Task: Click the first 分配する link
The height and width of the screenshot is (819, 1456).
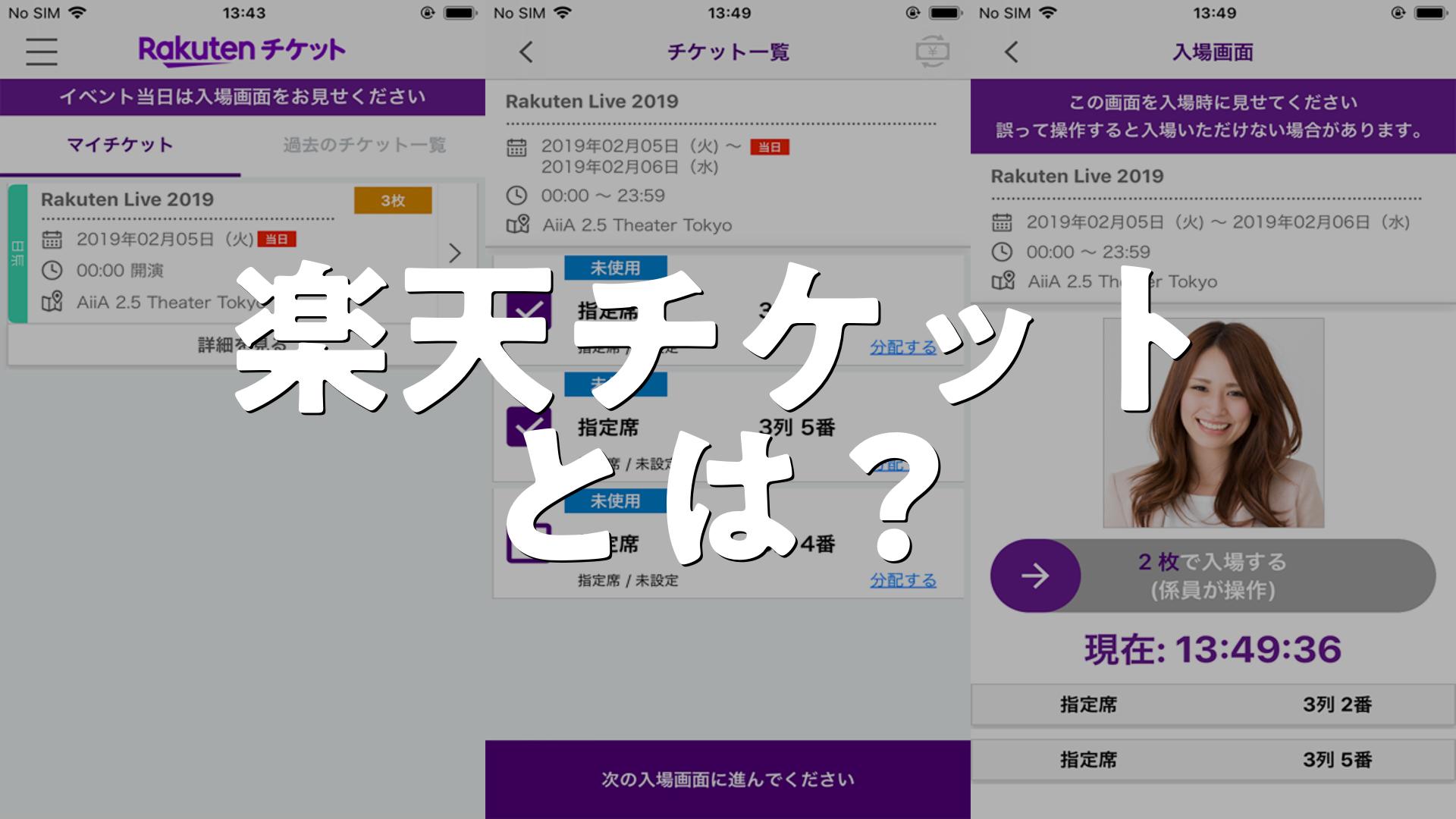Action: (902, 347)
